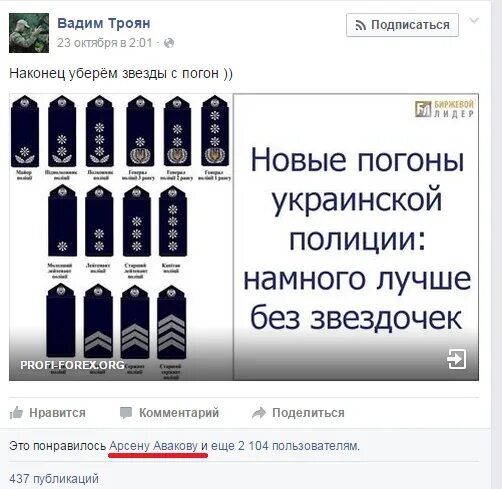Open article link about new Ukrainian police straps
This screenshot has height=489, width=502.
coord(356,237)
